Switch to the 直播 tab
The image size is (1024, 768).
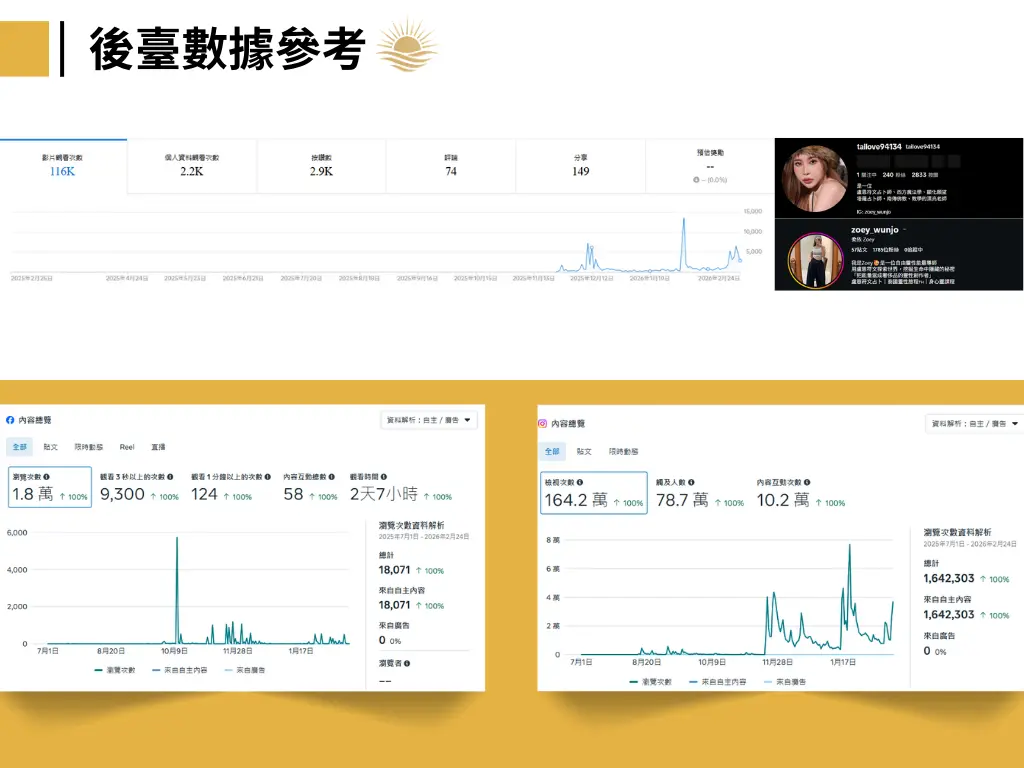(158, 447)
